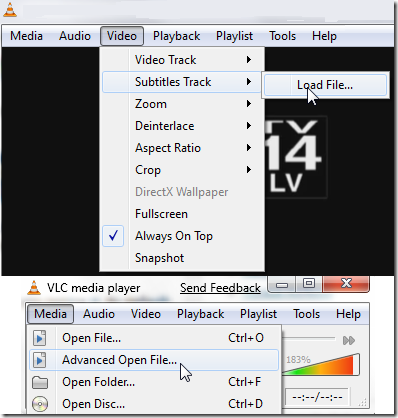Click the 183% volume slider
Viewport: 398px width, 418px height.
pos(322,364)
